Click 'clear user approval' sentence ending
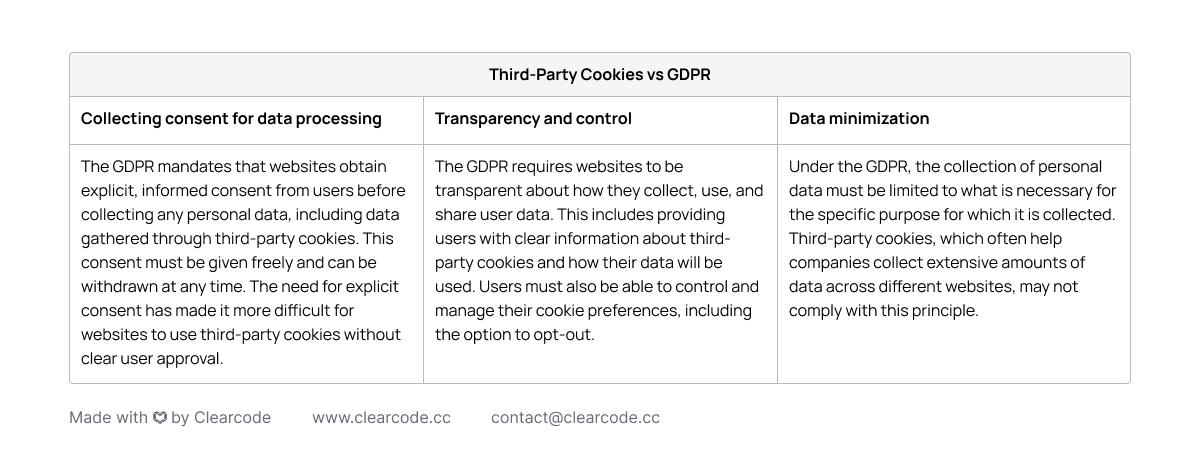 (x=152, y=359)
